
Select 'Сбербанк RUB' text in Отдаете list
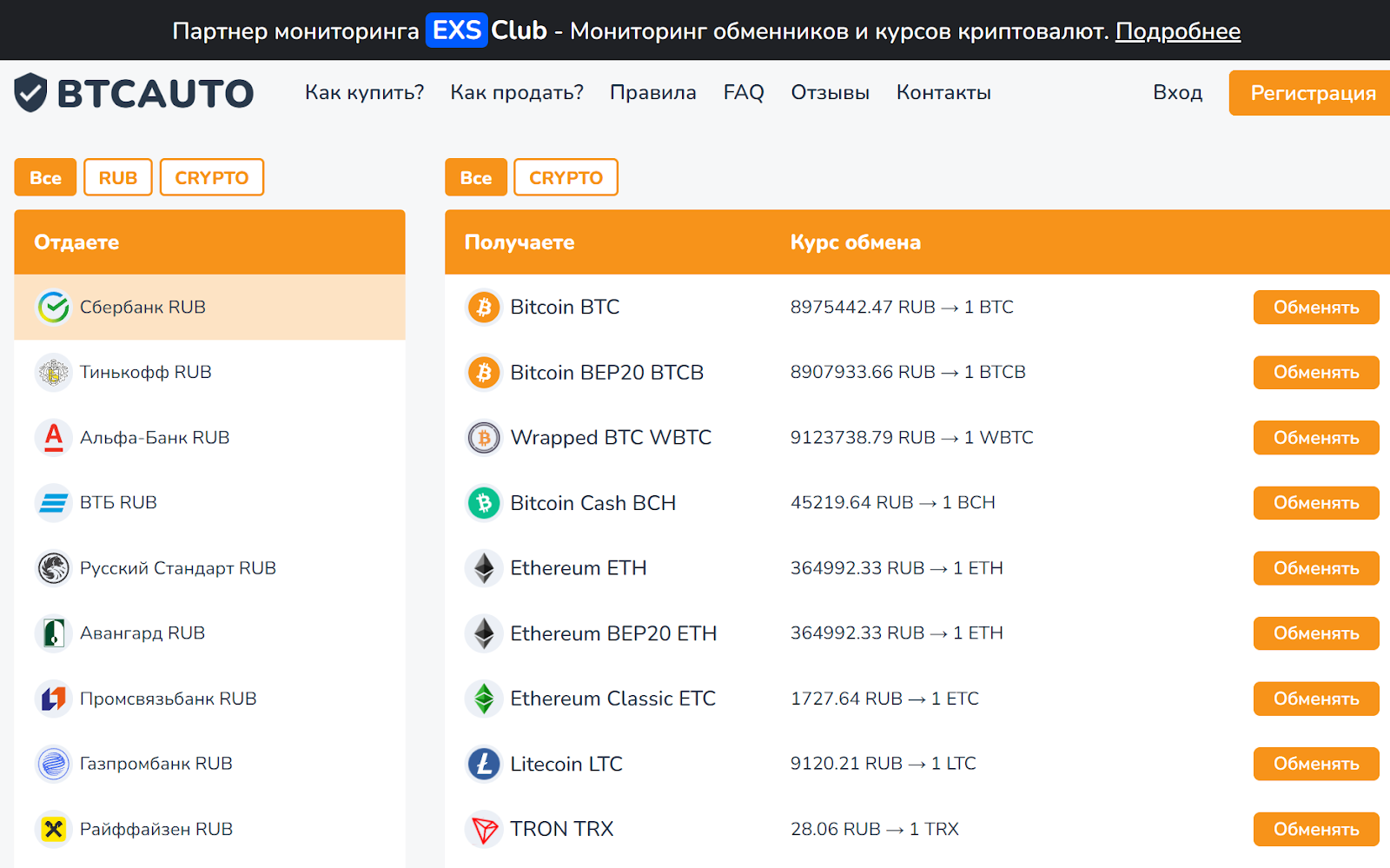click(x=142, y=307)
